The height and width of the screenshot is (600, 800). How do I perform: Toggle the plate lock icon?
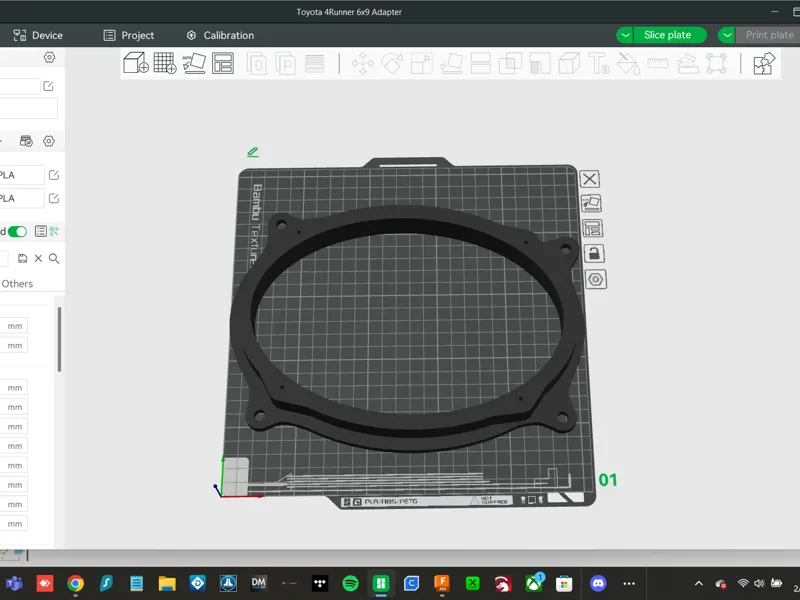tap(594, 254)
